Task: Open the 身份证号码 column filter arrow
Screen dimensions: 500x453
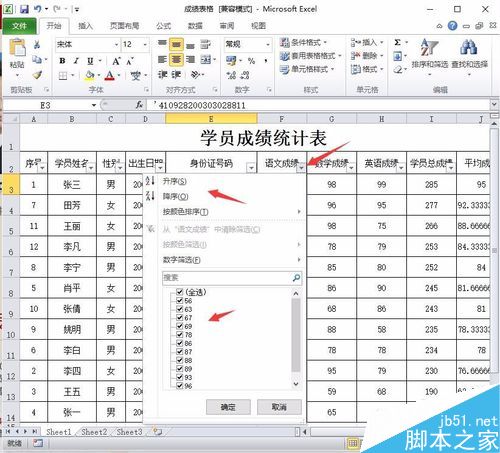Action: (x=251, y=168)
